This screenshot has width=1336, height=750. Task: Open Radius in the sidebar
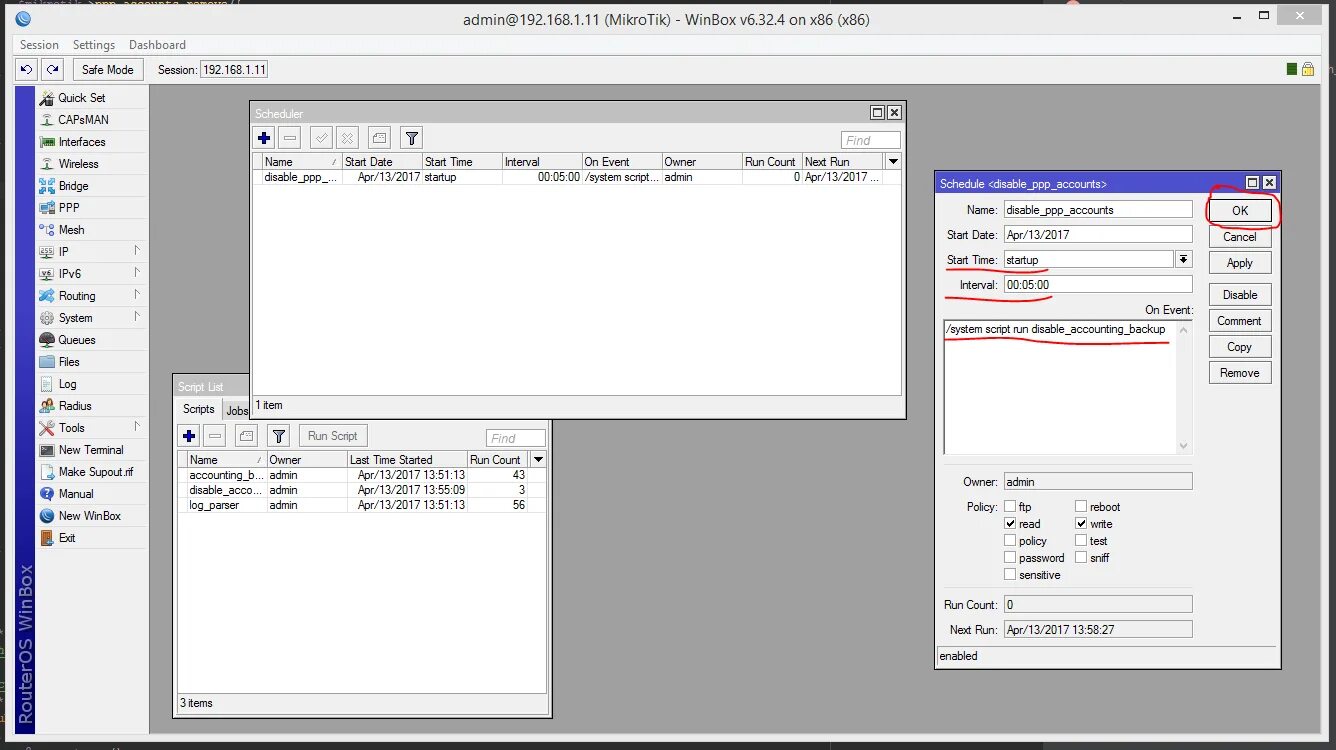point(74,406)
